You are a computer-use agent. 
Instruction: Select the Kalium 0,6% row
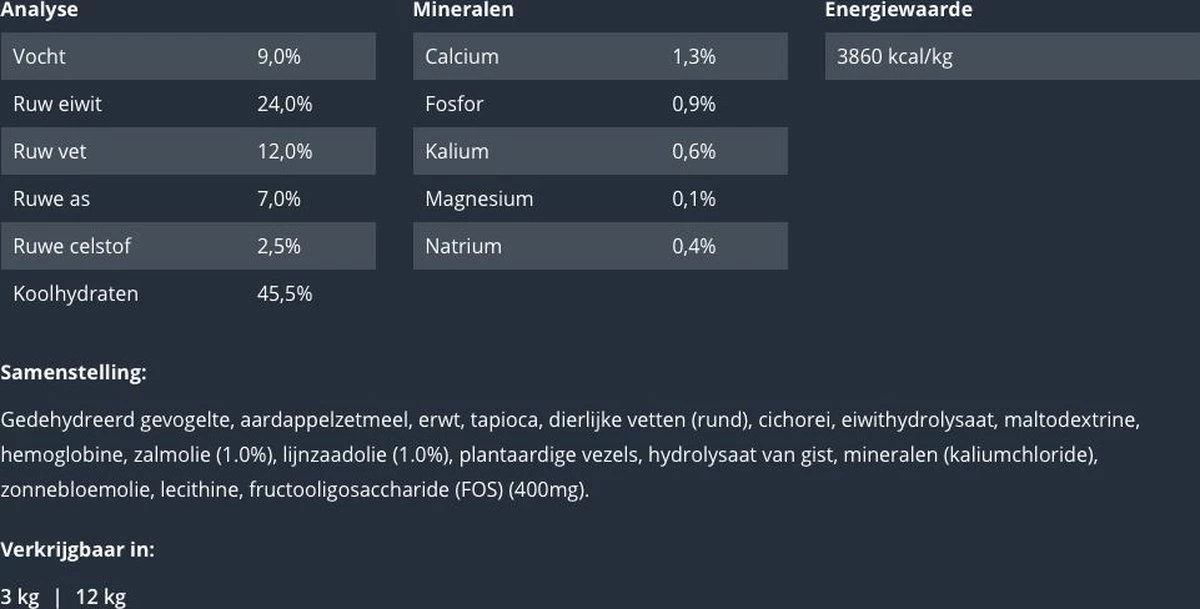600,151
